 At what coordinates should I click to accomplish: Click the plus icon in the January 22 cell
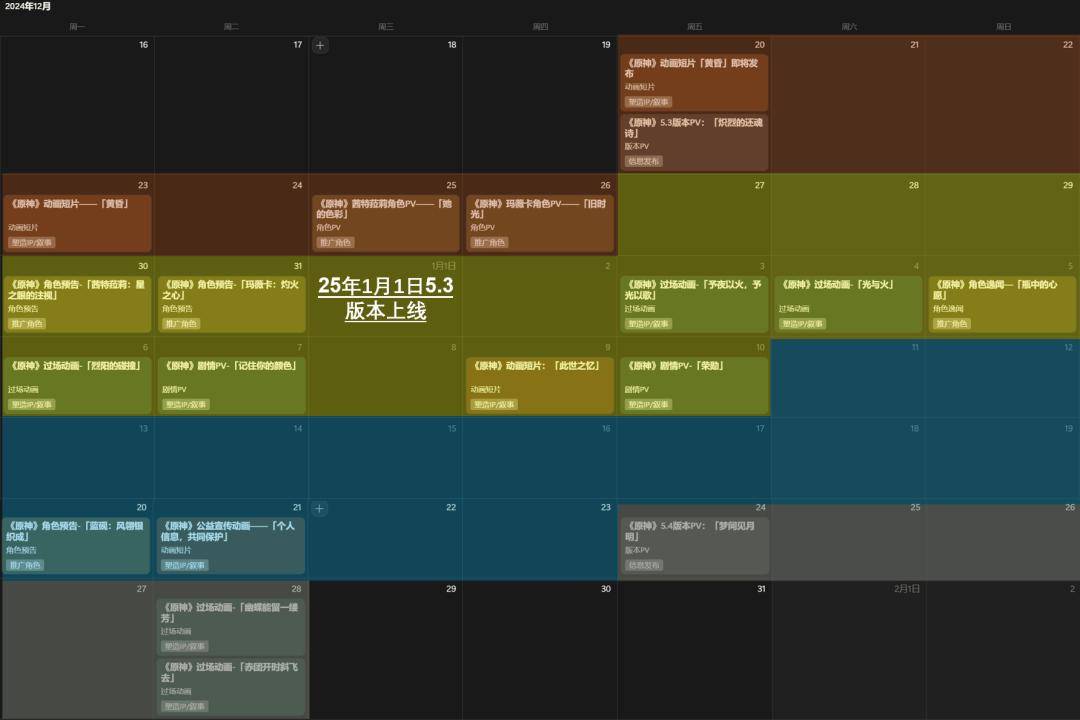click(x=320, y=508)
